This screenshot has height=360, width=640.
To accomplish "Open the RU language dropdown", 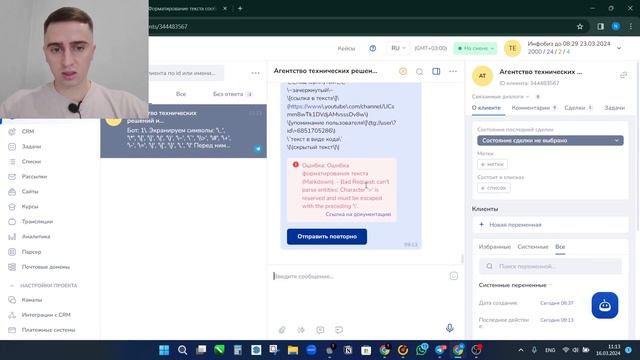I will tap(398, 48).
